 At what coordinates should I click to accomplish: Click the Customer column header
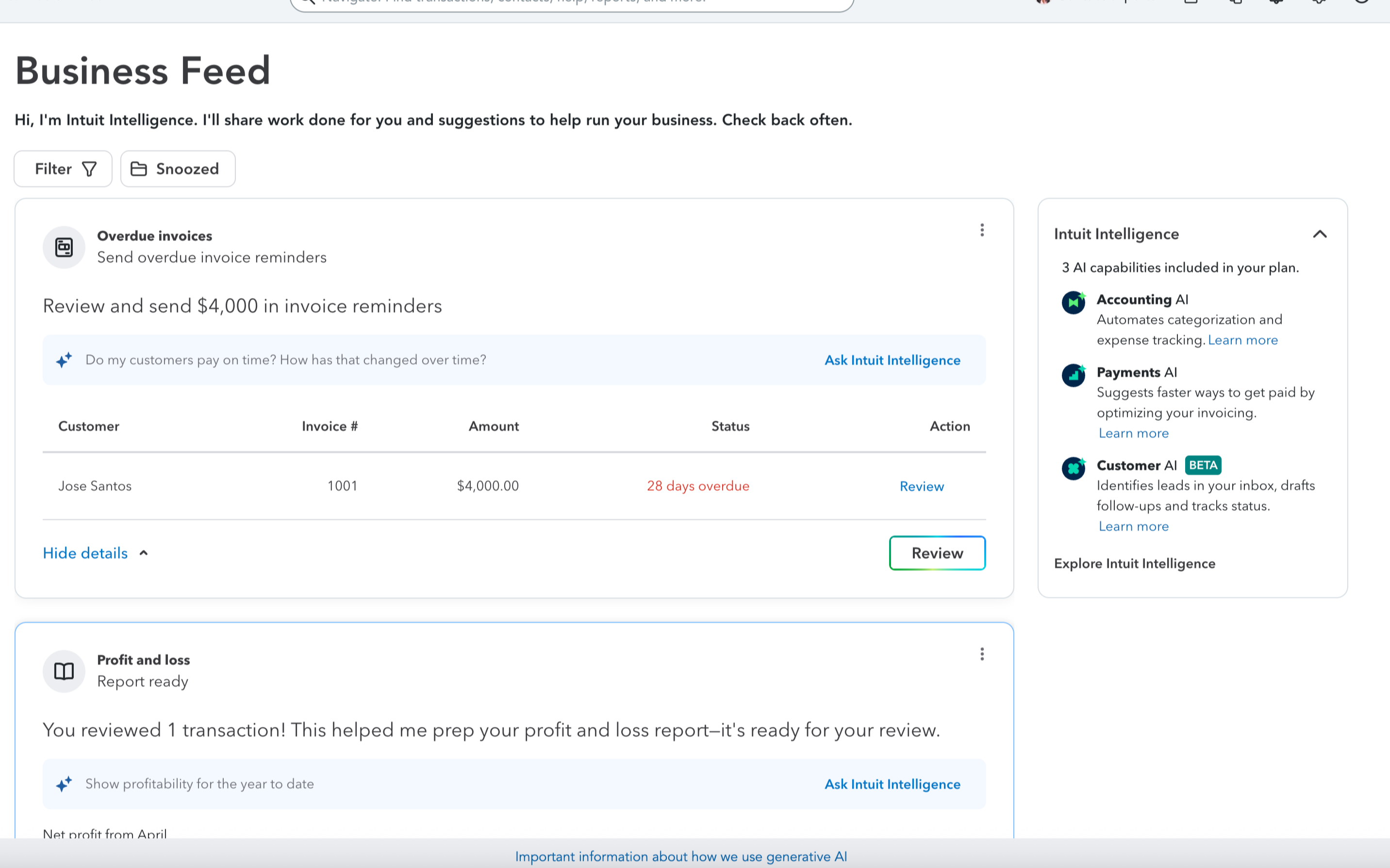coord(88,426)
